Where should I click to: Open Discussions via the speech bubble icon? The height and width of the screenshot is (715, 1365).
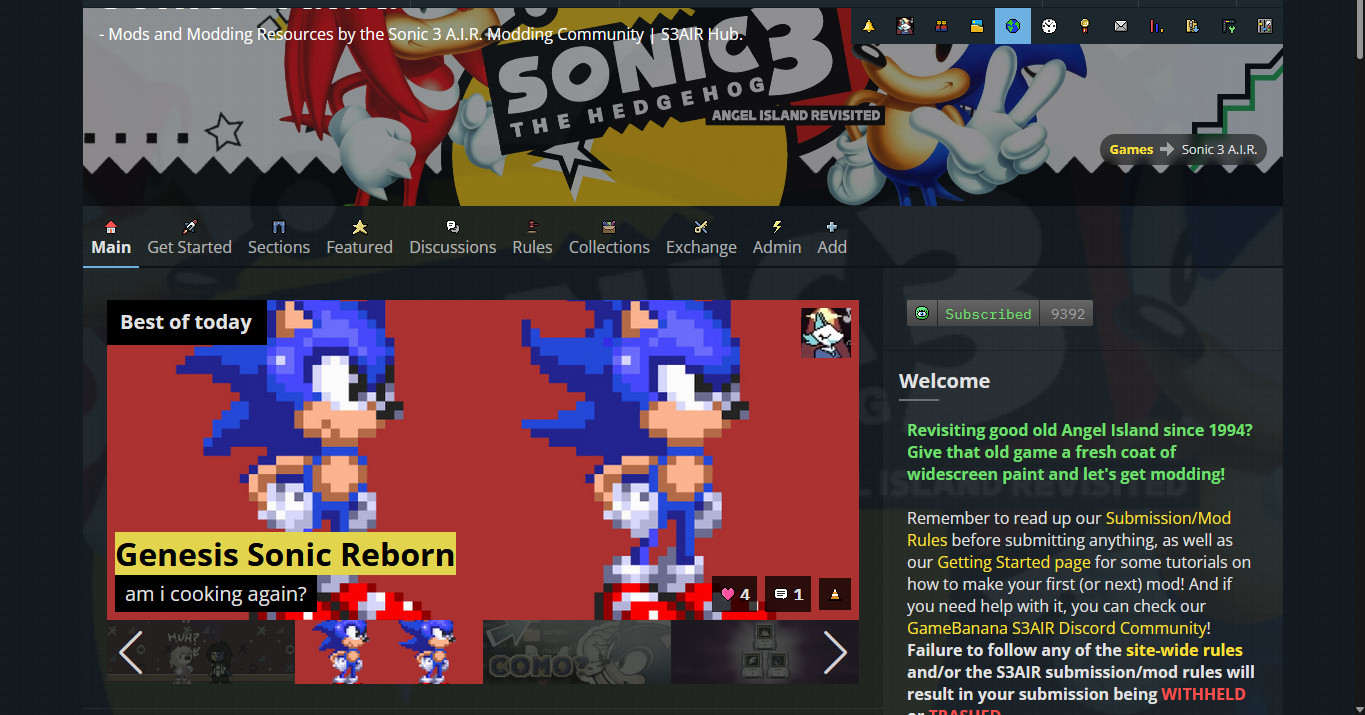coord(452,226)
